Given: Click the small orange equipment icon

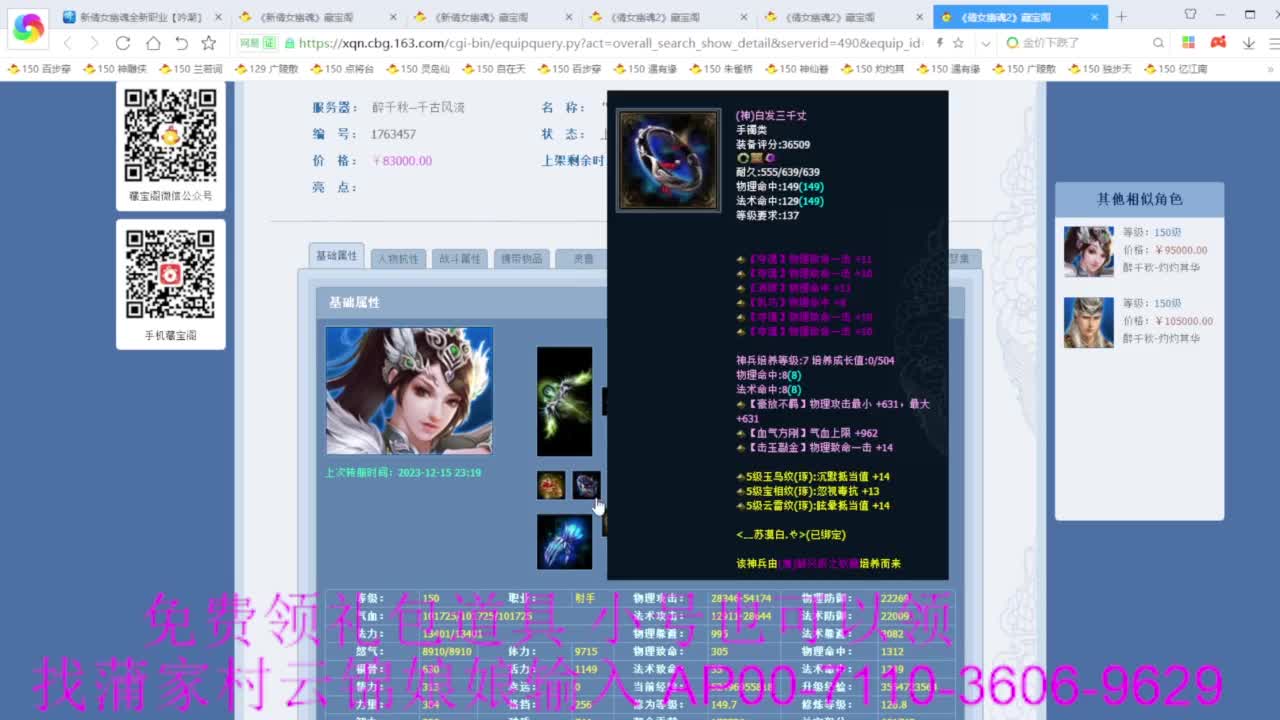Looking at the screenshot, I should click(550, 485).
